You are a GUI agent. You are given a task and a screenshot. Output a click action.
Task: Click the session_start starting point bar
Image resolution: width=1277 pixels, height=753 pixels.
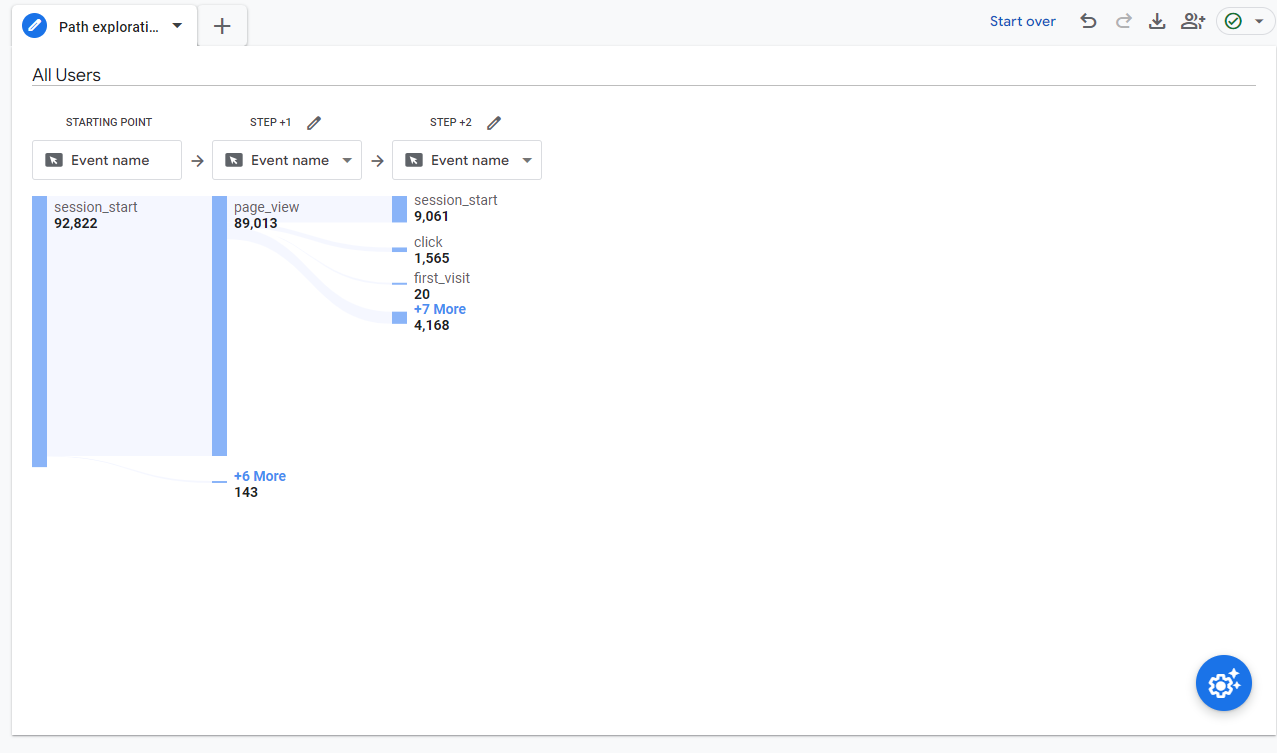[40, 331]
